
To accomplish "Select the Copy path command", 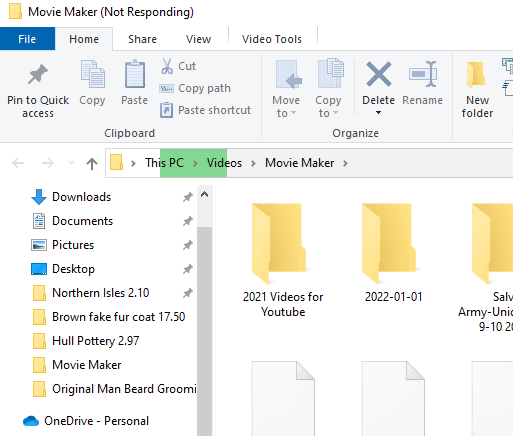I will 195,88.
